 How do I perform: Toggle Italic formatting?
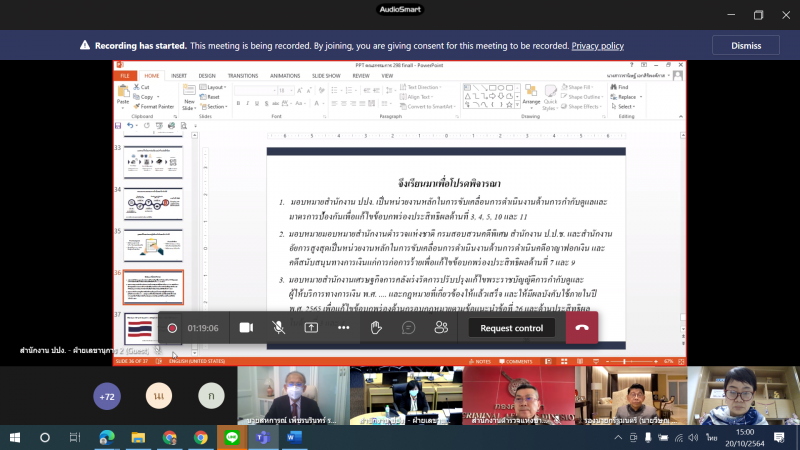(247, 104)
